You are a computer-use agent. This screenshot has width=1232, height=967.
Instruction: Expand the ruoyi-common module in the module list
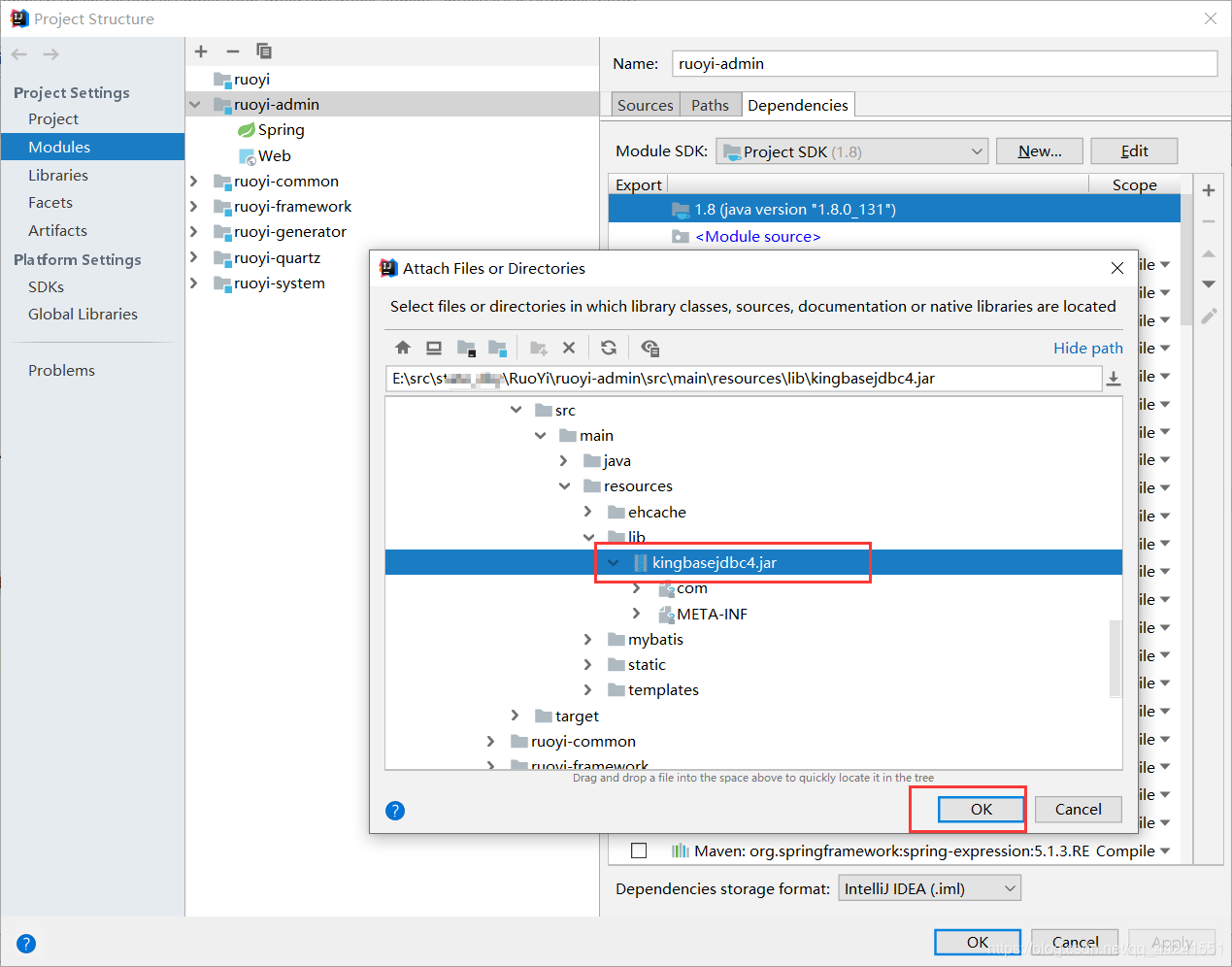point(194,182)
